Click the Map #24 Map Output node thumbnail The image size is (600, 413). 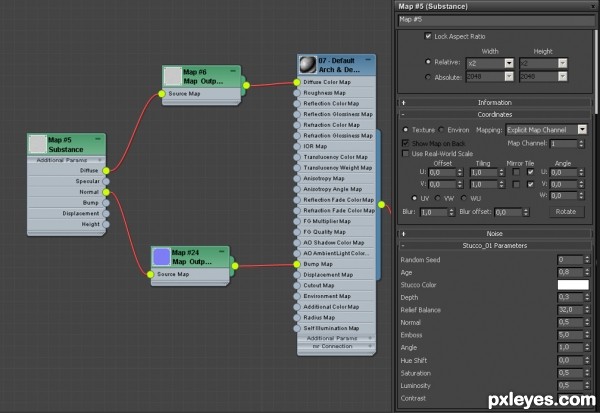point(161,257)
